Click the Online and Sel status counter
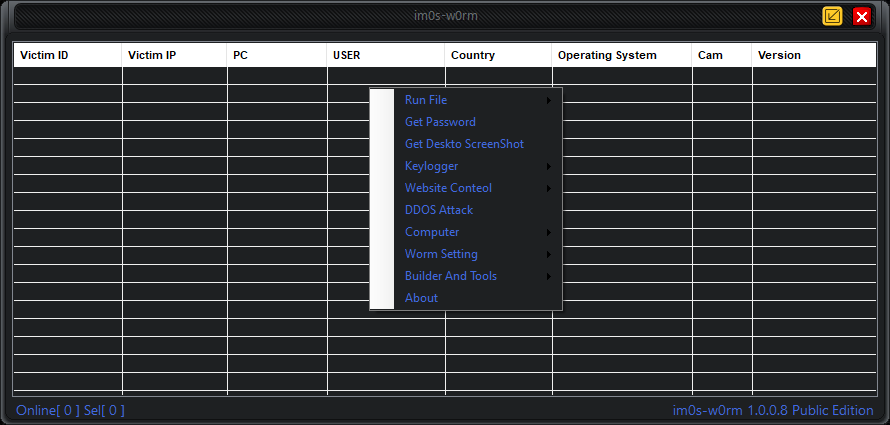 point(70,410)
